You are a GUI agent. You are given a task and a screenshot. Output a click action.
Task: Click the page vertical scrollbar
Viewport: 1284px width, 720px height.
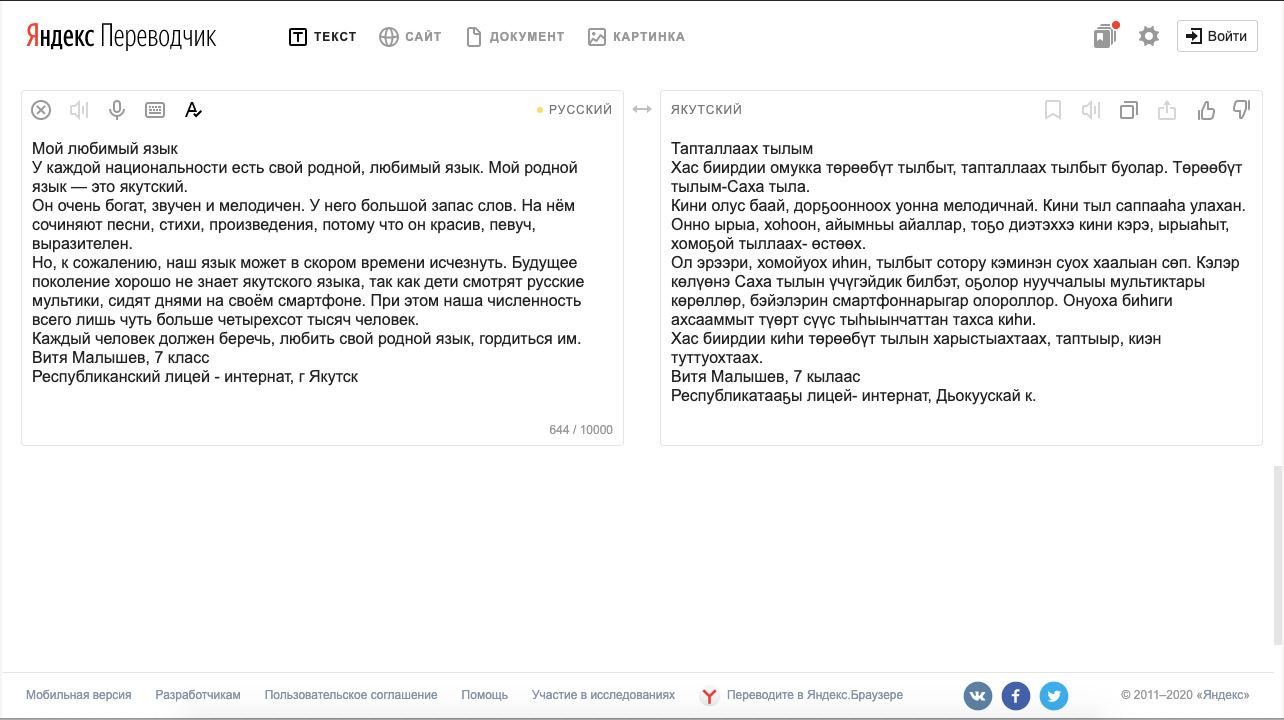(1278, 555)
